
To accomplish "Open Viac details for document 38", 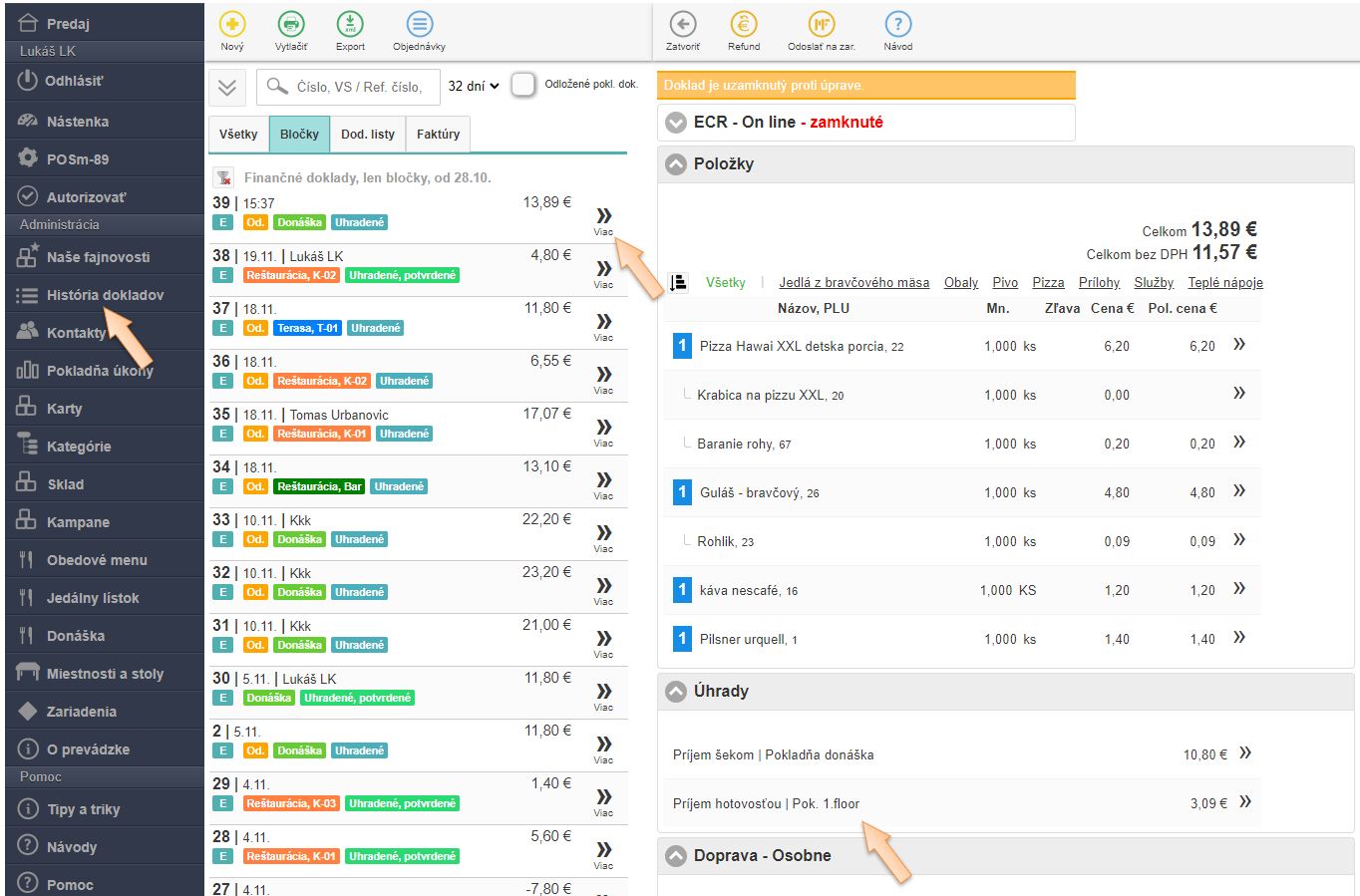I will click(603, 271).
